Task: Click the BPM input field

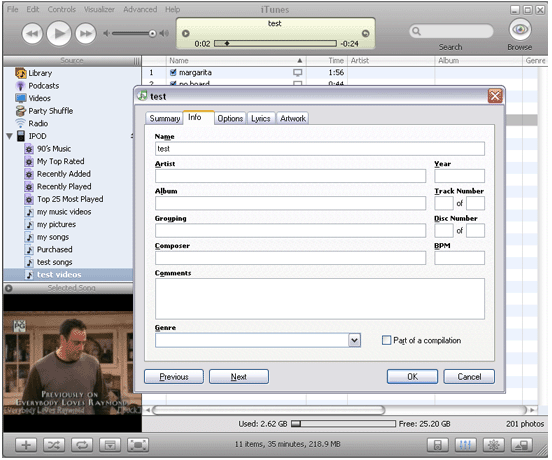Action: [x=459, y=258]
